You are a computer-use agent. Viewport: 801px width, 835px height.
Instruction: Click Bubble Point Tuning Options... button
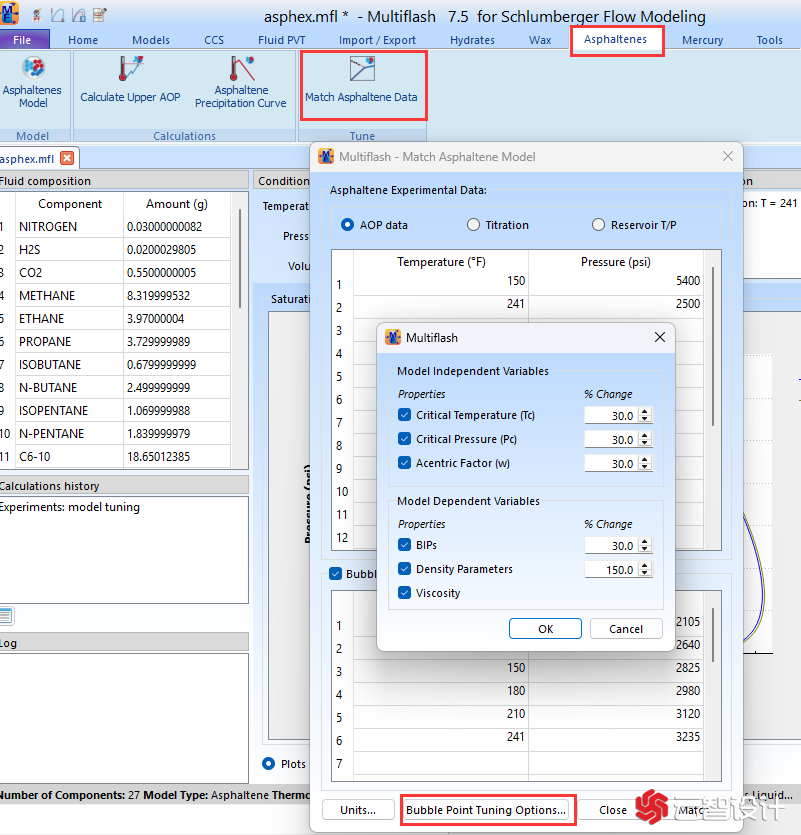pos(486,809)
